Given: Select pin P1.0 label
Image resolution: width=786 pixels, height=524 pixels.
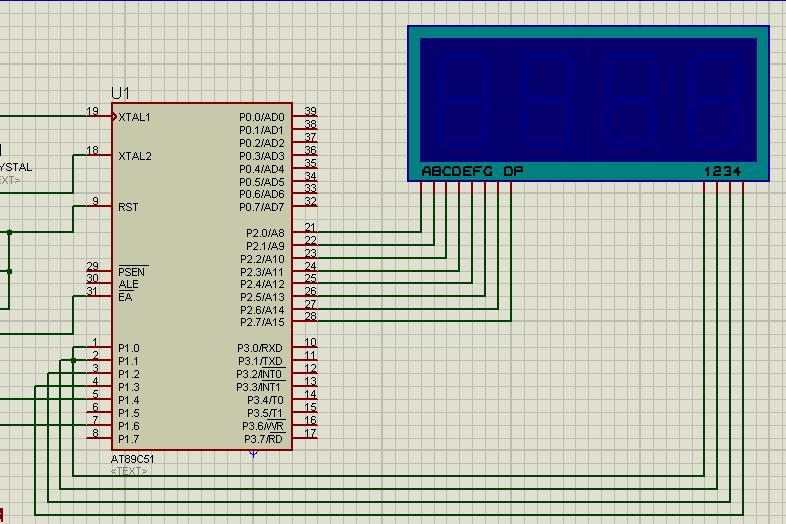Looking at the screenshot, I should (129, 348).
